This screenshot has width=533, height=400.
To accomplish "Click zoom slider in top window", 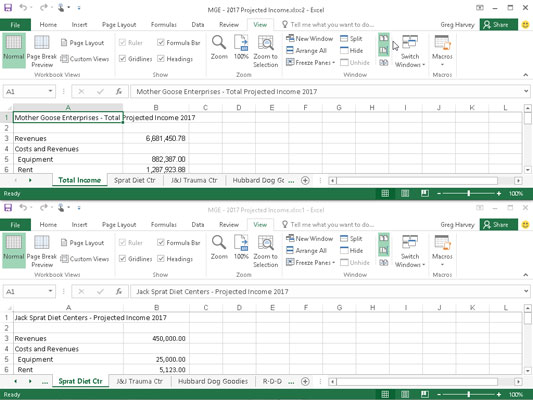I will point(469,193).
